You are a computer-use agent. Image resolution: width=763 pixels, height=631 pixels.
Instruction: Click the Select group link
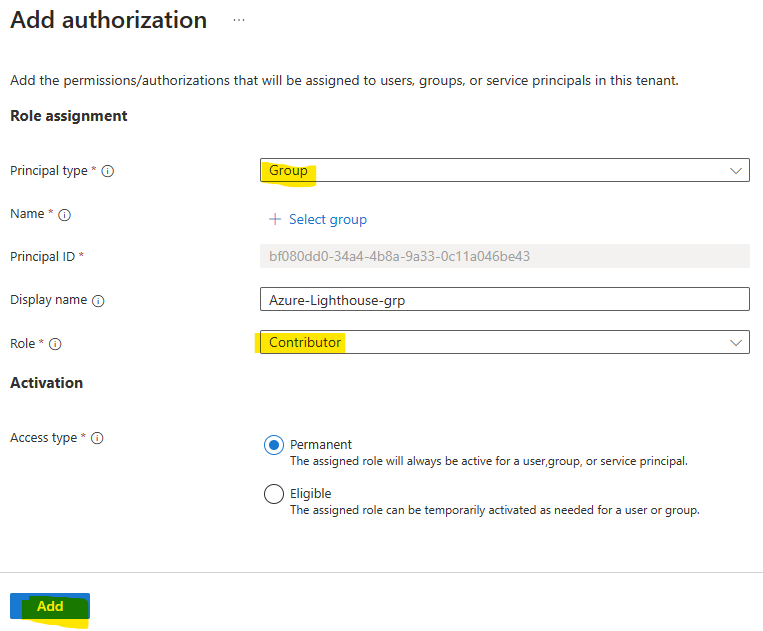tap(328, 219)
